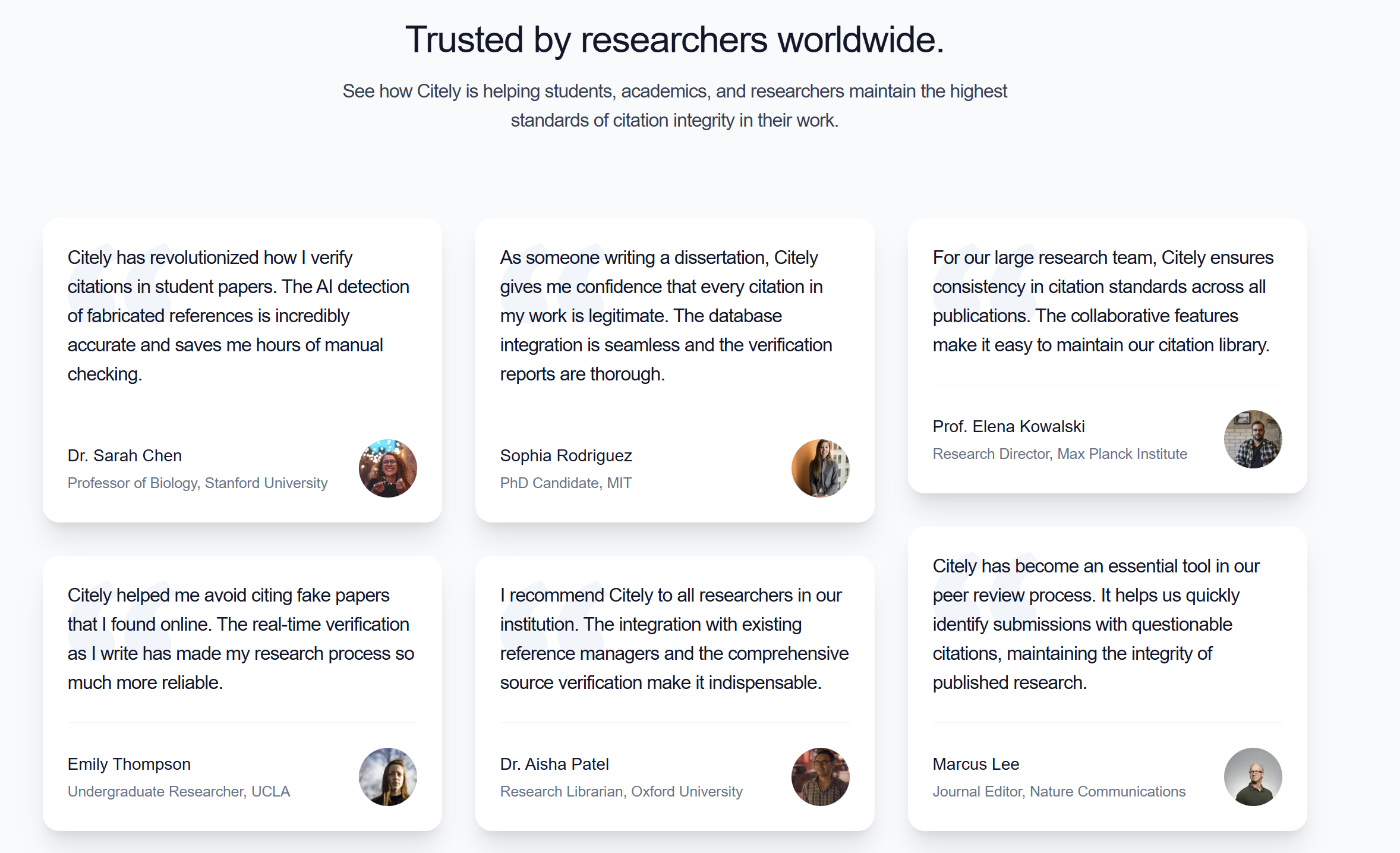Click 'Journal Editor, Nature Communications' text
1400x853 pixels.
(1059, 792)
